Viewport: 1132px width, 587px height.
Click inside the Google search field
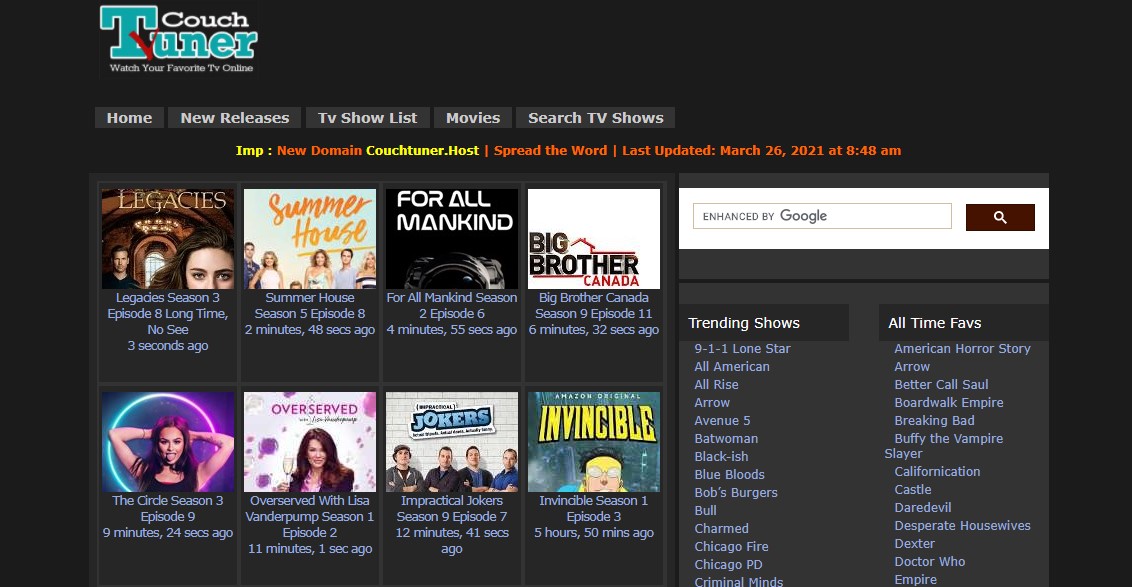point(822,216)
